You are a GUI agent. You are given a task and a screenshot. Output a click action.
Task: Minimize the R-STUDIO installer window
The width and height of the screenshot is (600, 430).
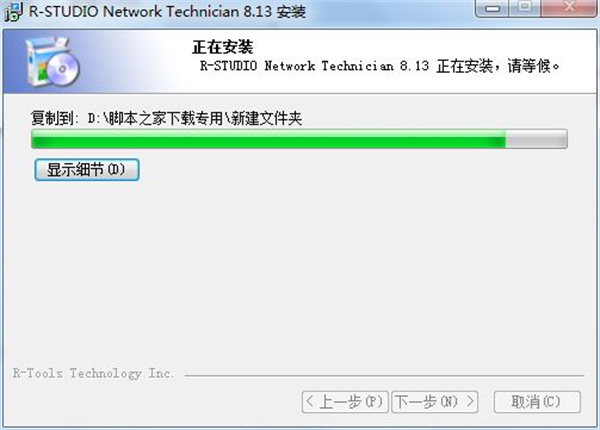(x=492, y=8)
